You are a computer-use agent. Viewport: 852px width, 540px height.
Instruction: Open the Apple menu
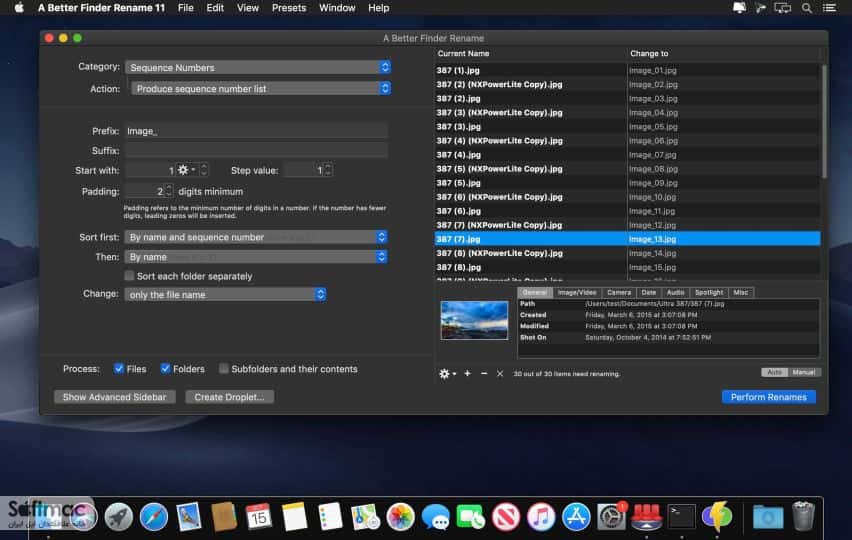point(19,8)
